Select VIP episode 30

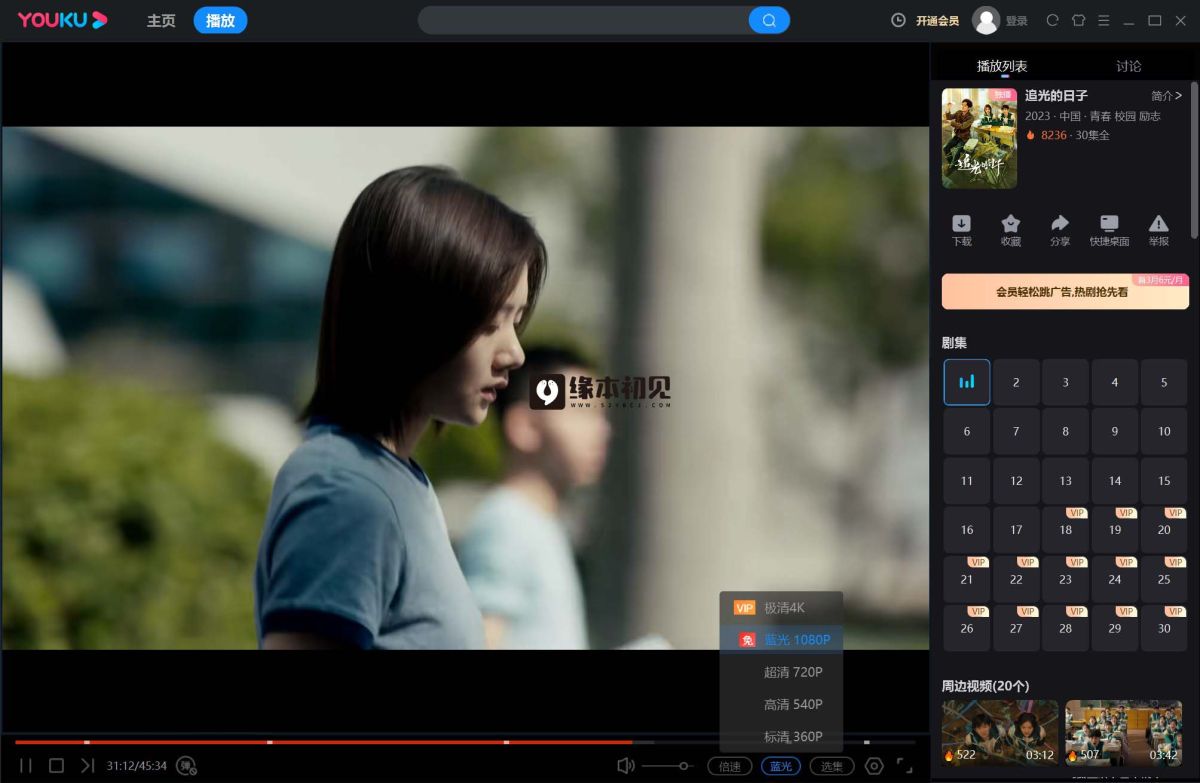pos(1164,628)
